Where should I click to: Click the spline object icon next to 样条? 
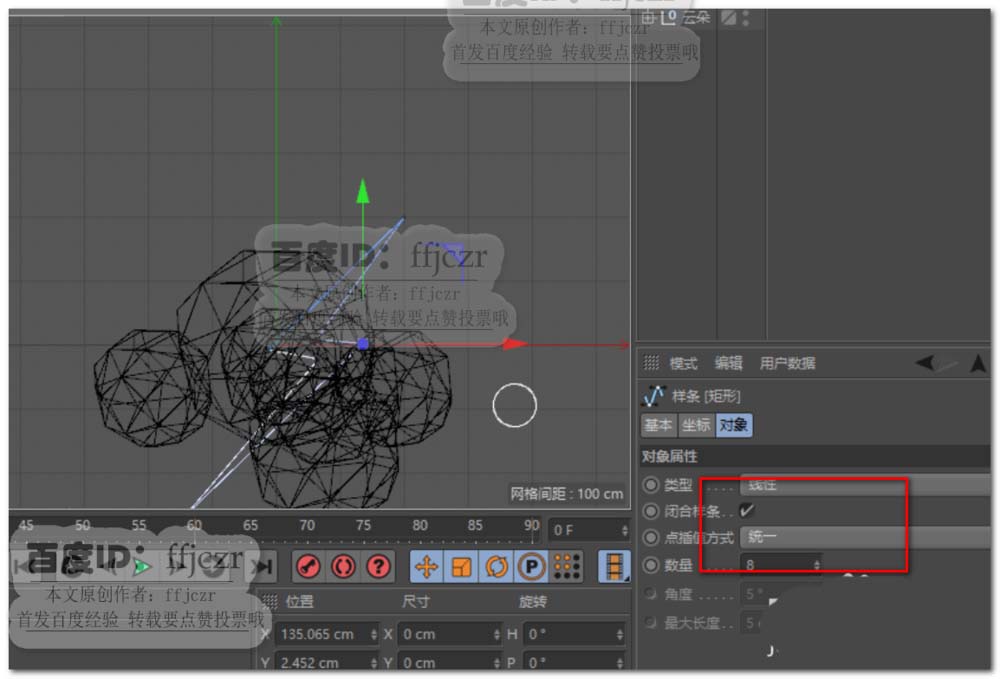click(654, 396)
